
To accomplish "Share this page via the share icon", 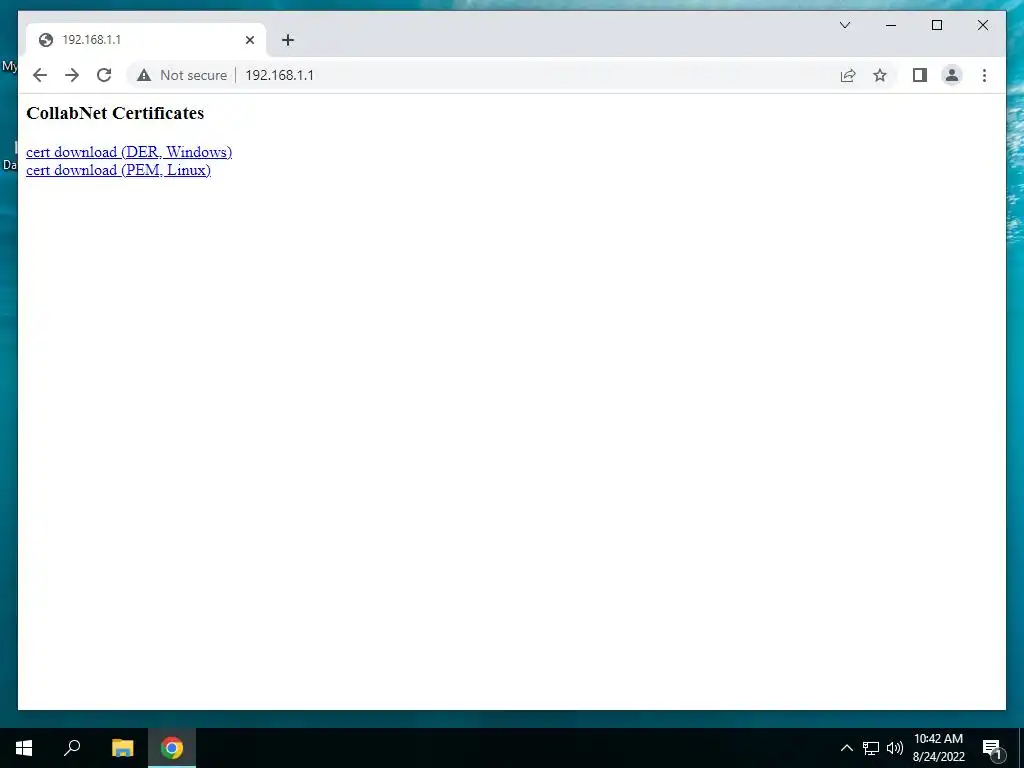I will click(848, 75).
